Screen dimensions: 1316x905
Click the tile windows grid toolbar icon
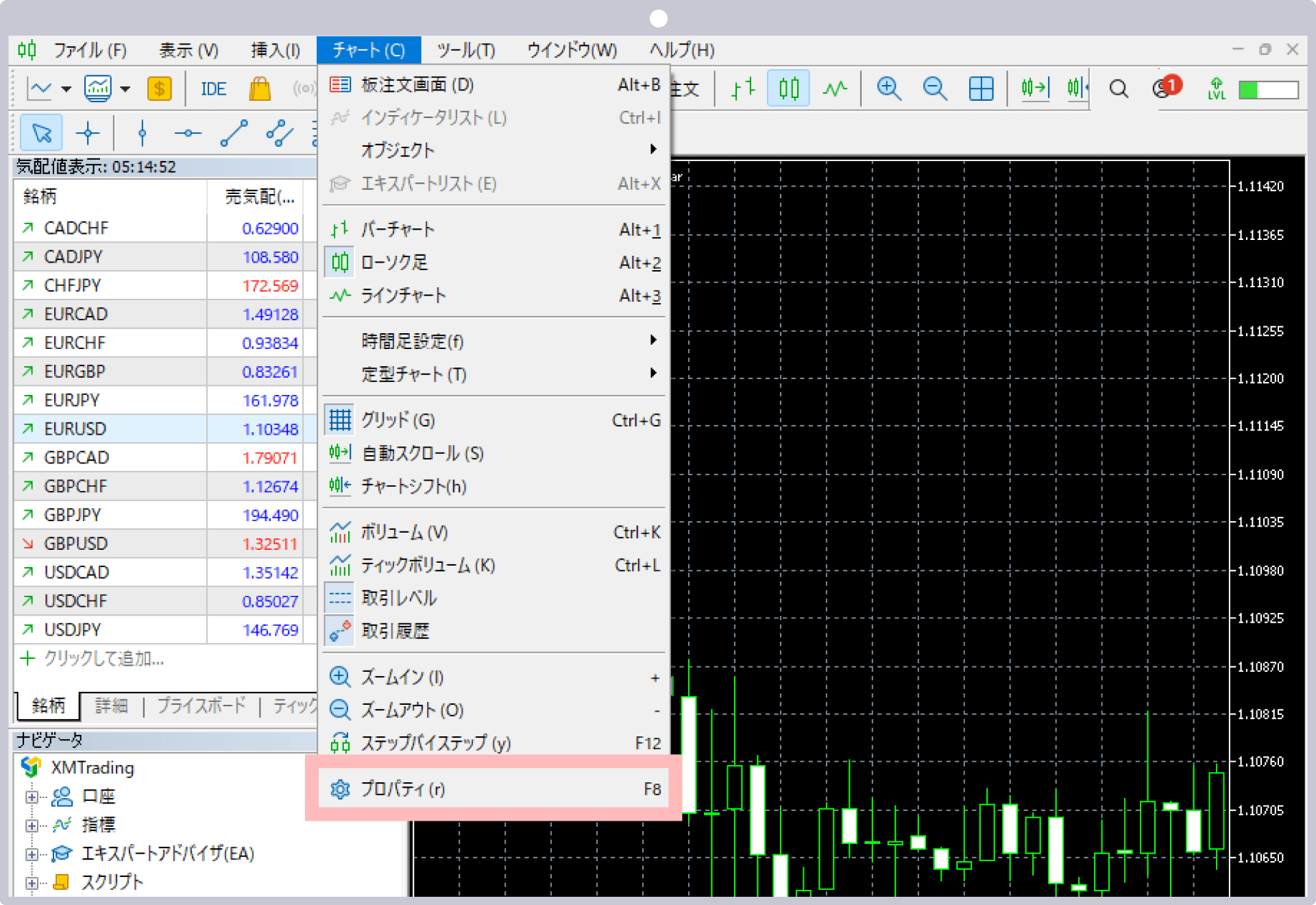click(x=981, y=88)
